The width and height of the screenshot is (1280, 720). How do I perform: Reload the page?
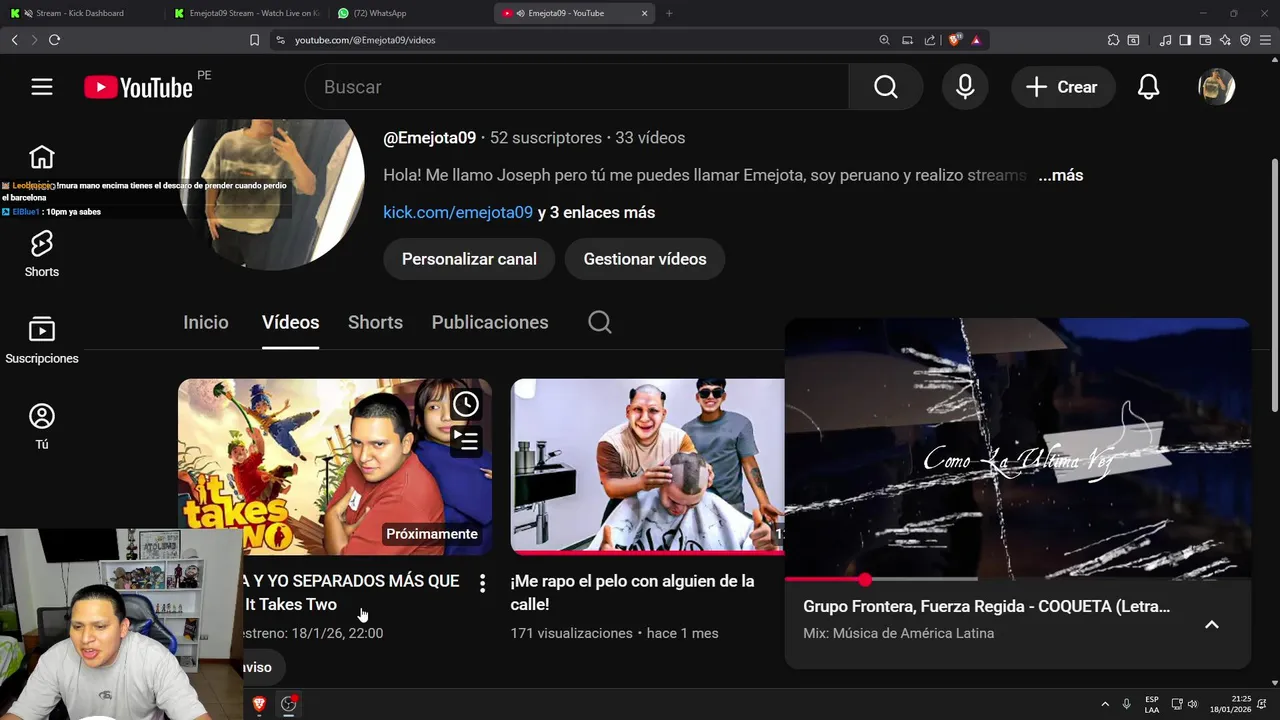pos(54,40)
